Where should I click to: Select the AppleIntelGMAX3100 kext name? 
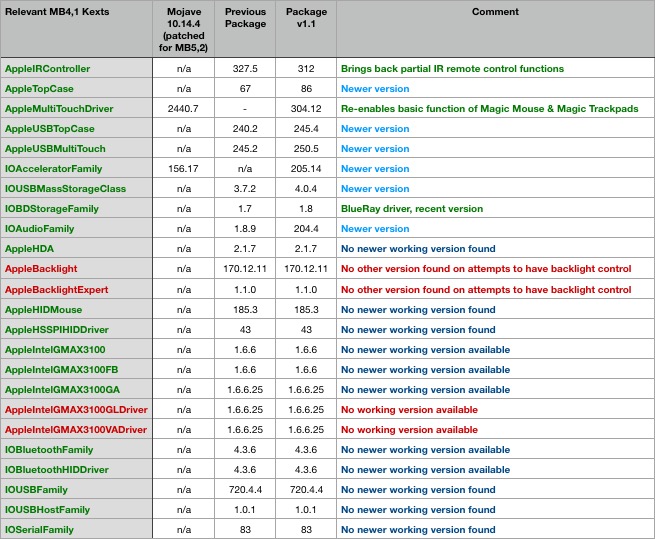point(55,350)
